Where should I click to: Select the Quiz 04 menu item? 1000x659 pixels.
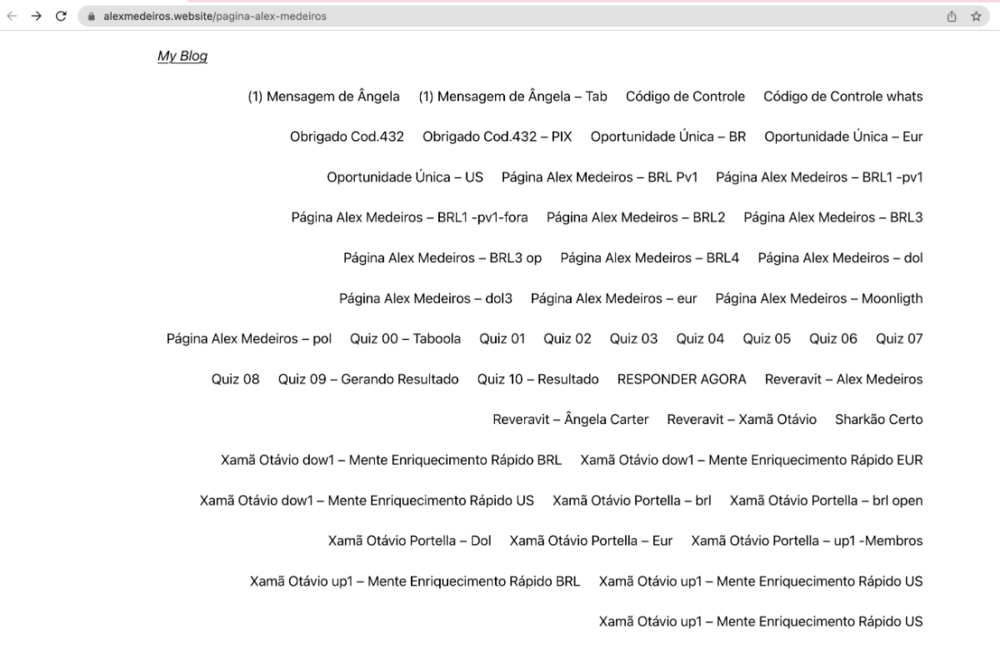click(x=700, y=339)
